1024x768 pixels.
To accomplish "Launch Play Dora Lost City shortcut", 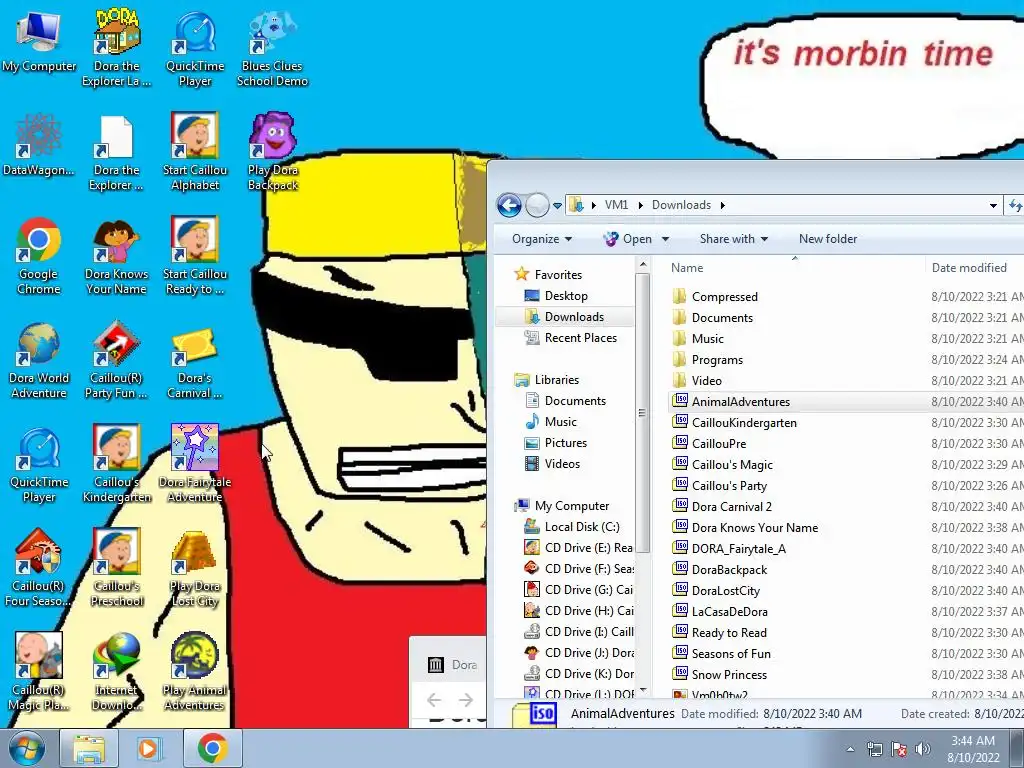I will 195,567.
